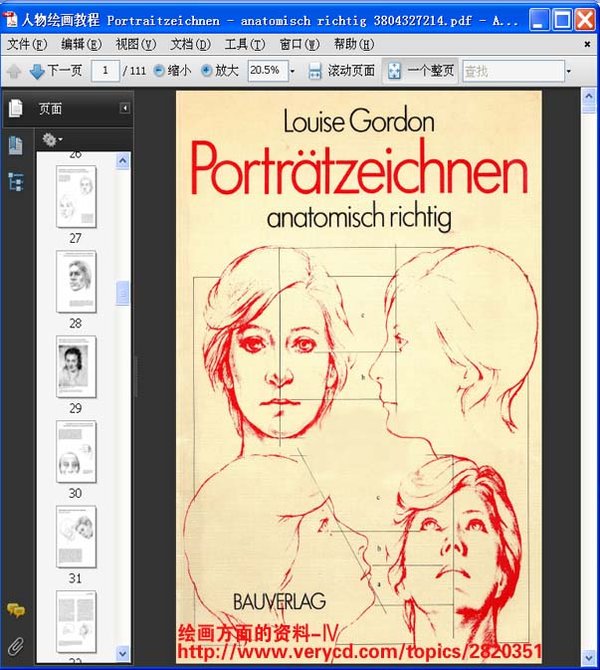Screen dimensions: 600x670
Task: Click the page number label 28
Action: click(76, 323)
